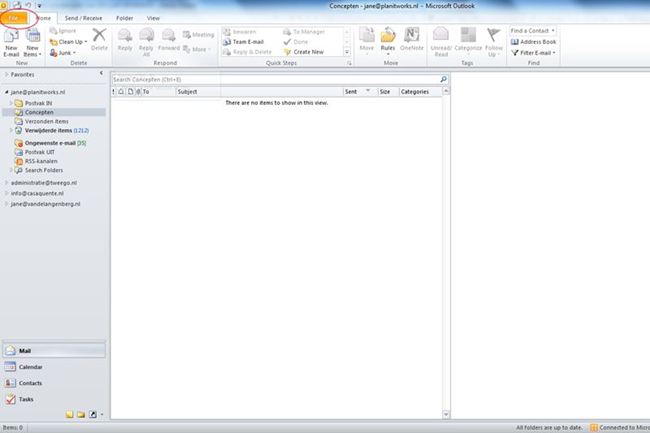The width and height of the screenshot is (650, 433).
Task: Open the Categorize menu
Action: pyautogui.click(x=468, y=41)
